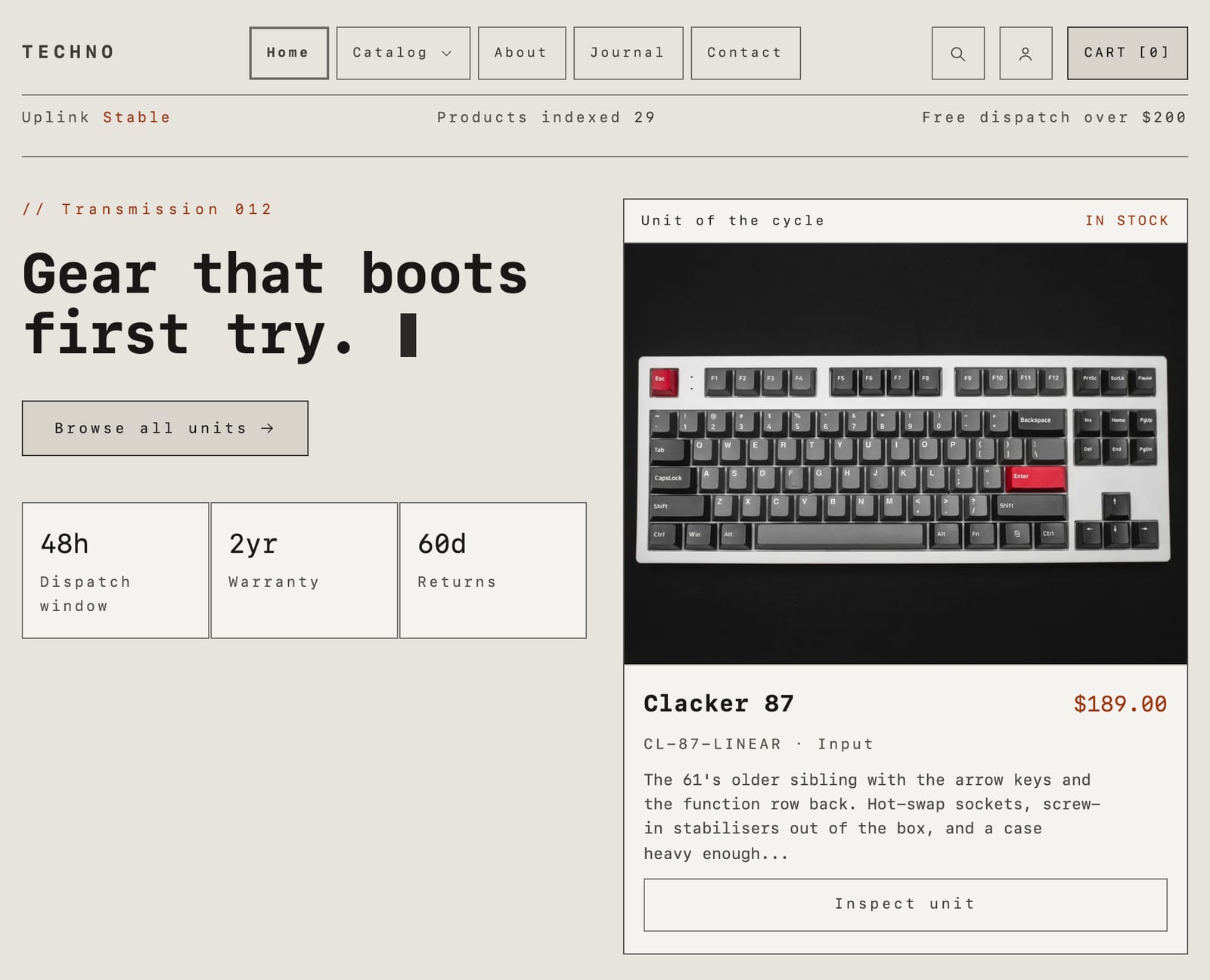Click the Transmission 012 label
Viewport: 1210px width, 980px height.
point(147,209)
